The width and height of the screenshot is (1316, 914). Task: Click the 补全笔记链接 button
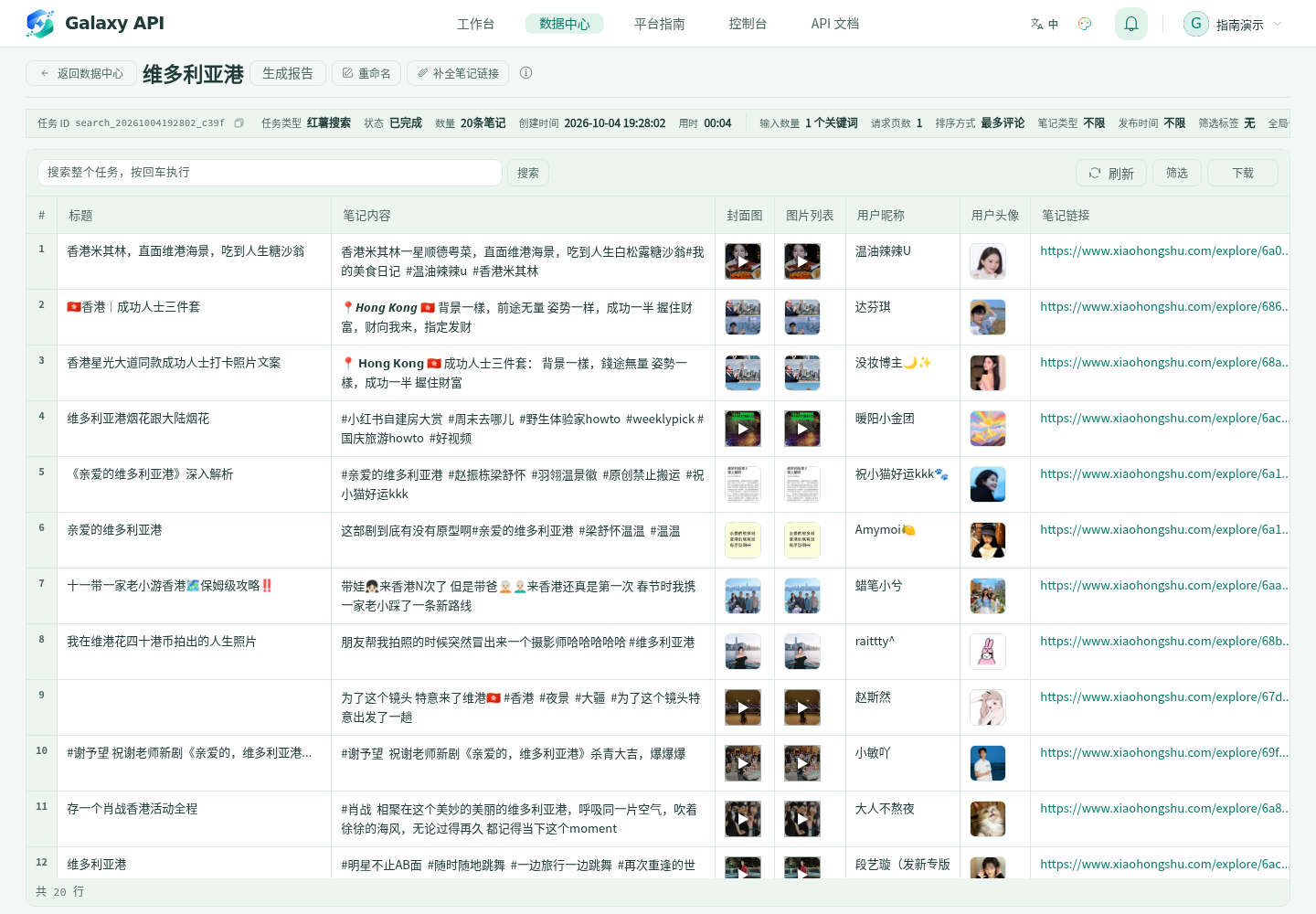tap(458, 73)
